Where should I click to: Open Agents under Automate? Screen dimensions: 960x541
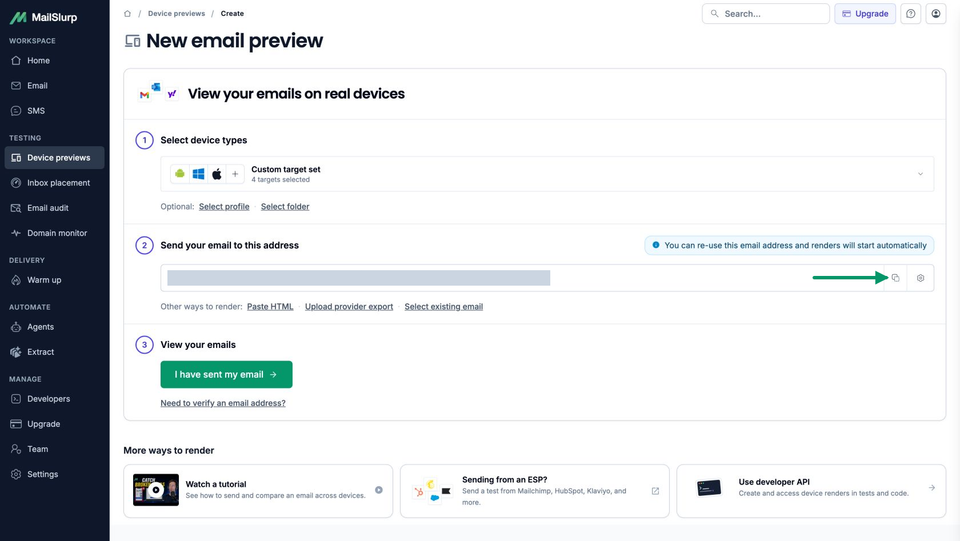(54, 327)
